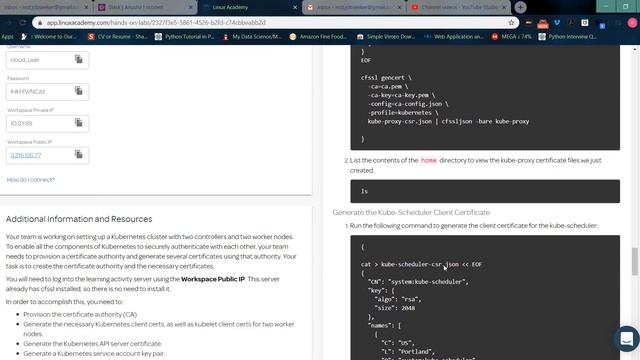Open the Amazon Fine Food bookmark
The image size is (640, 360).
coord(319,37)
